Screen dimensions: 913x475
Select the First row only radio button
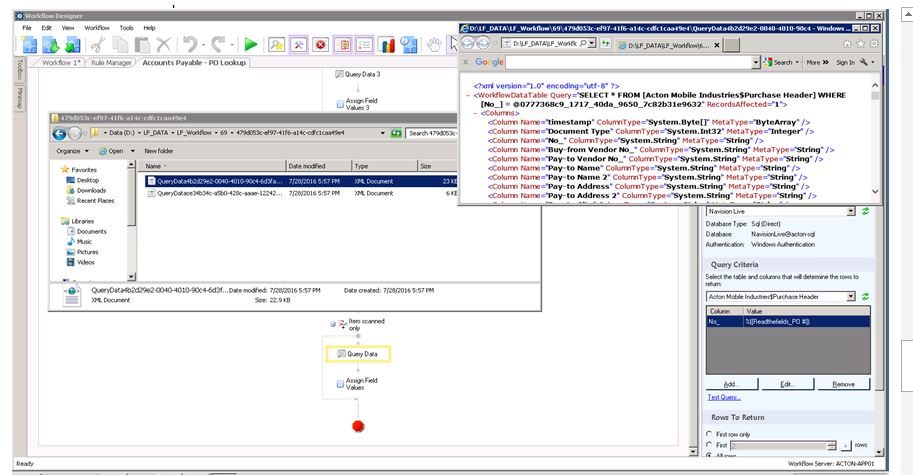click(x=710, y=434)
